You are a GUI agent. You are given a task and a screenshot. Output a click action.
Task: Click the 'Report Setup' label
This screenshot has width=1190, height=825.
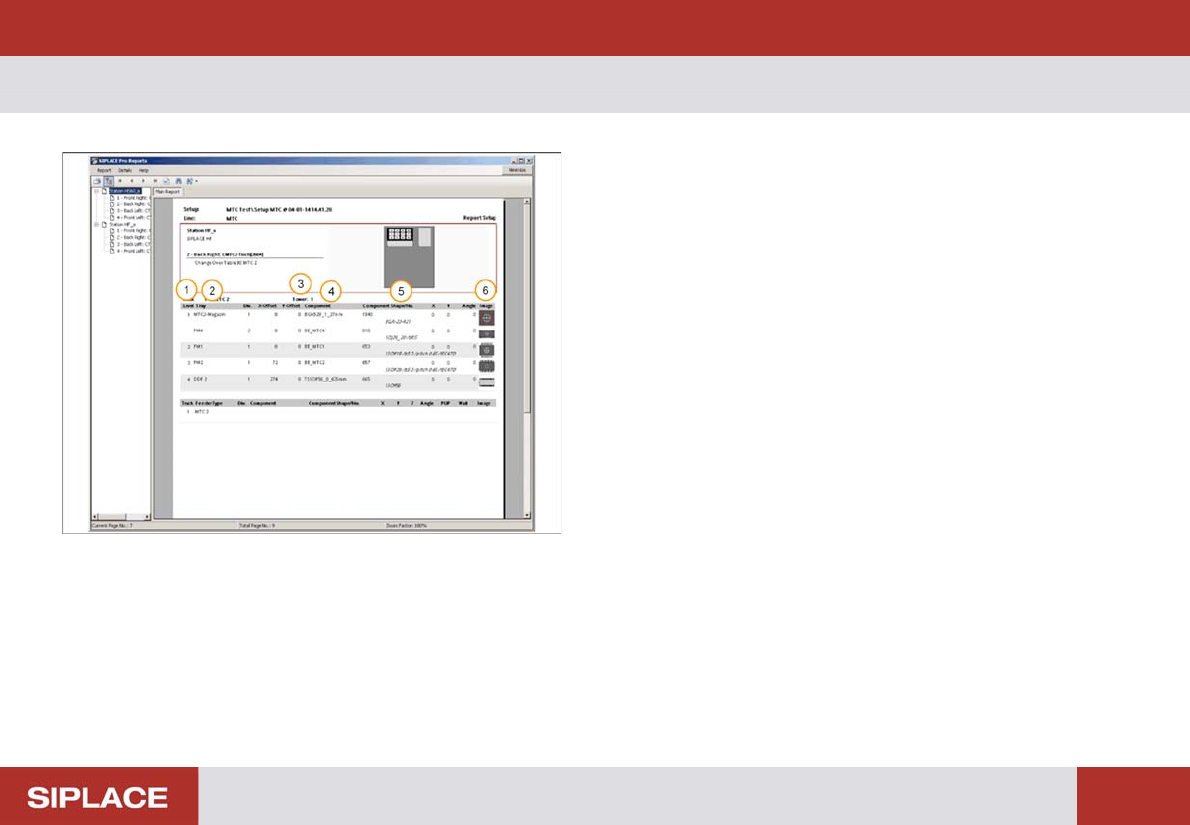click(x=479, y=218)
